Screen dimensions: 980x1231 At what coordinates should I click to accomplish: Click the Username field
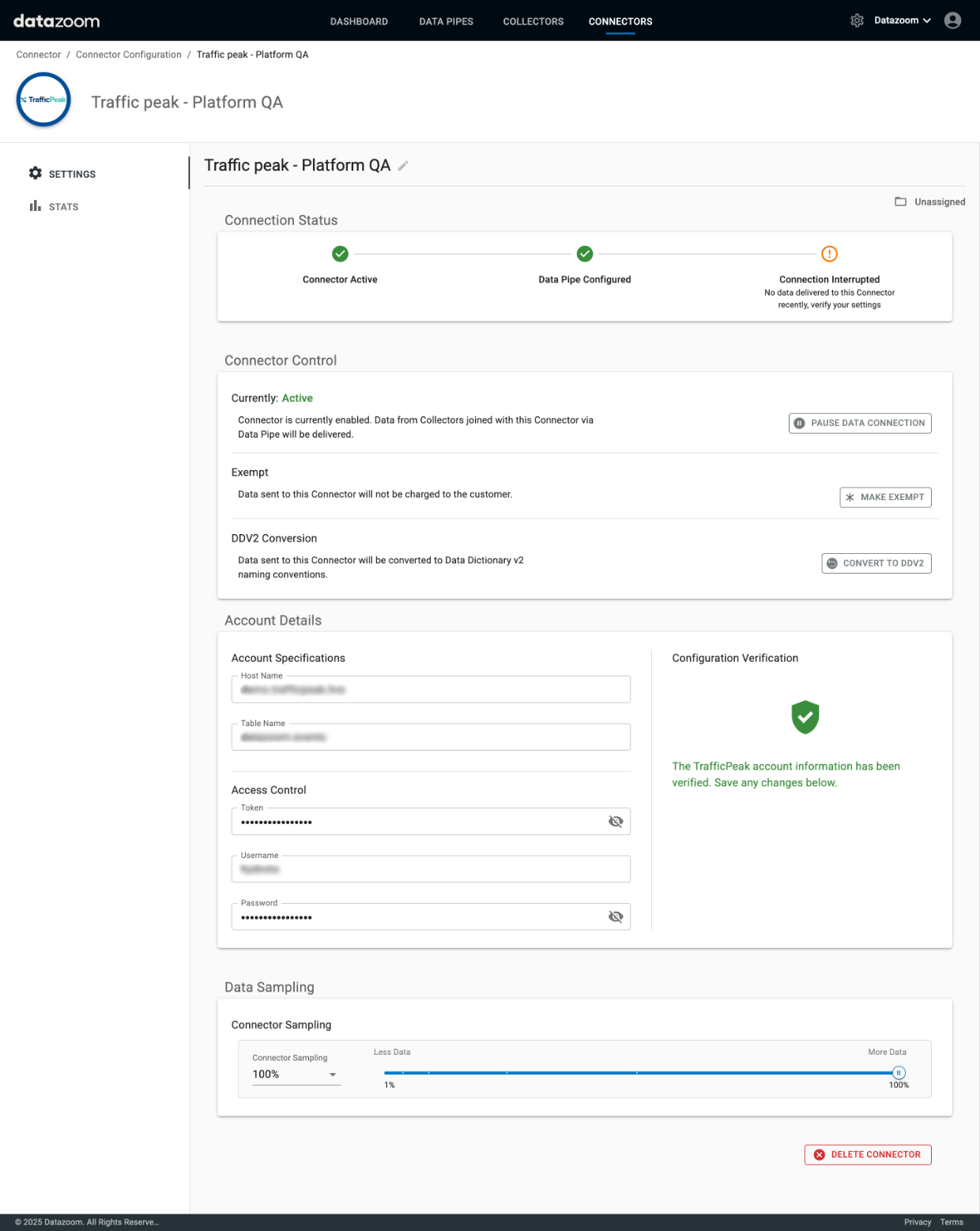(x=431, y=869)
